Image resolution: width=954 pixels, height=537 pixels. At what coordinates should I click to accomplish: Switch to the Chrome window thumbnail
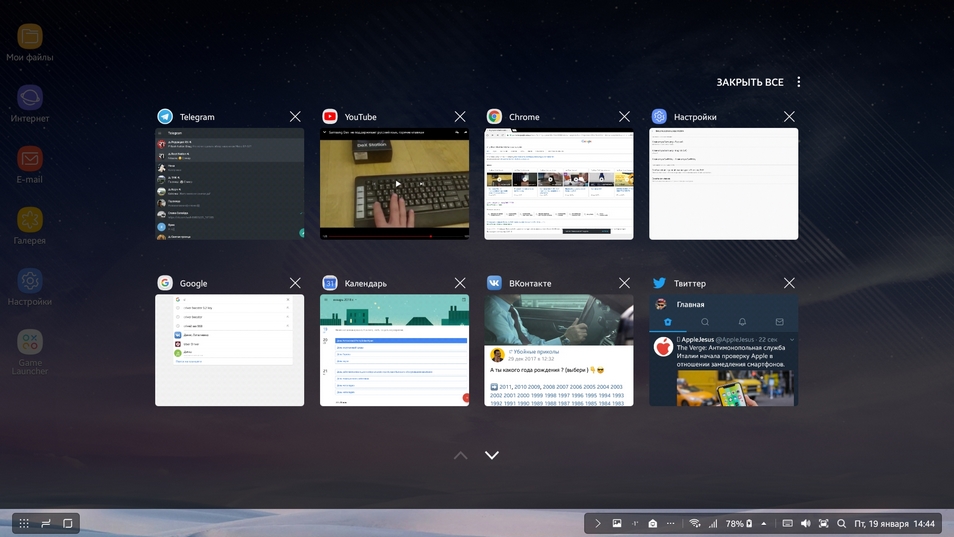click(x=559, y=184)
